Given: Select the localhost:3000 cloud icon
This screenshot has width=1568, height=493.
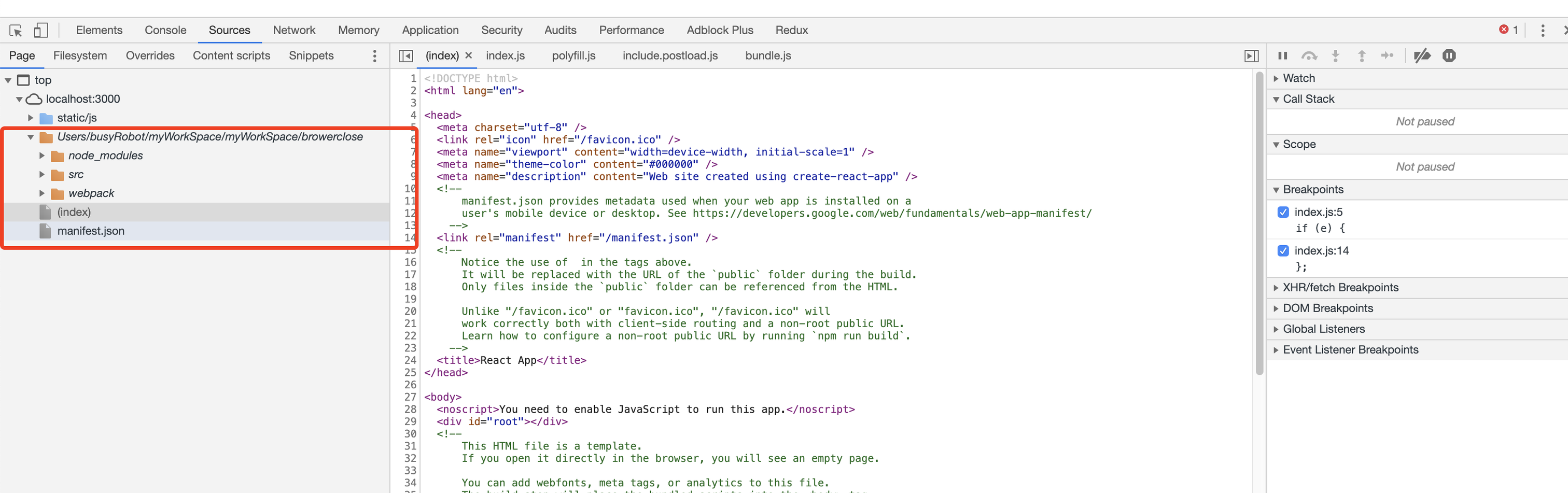Looking at the screenshot, I should 34,98.
